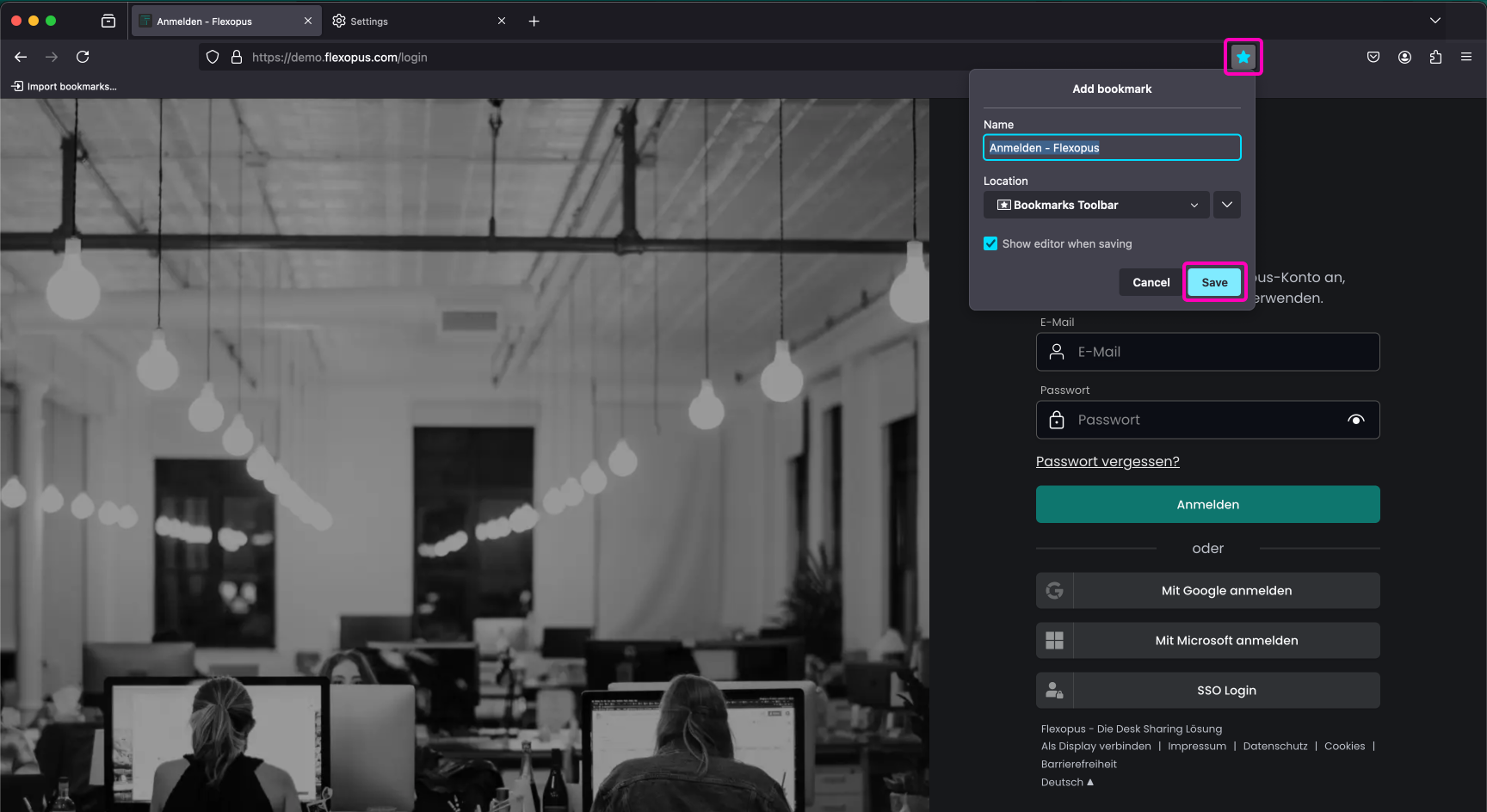Open the Bookmarks Toolbar location dropdown

pos(1095,205)
